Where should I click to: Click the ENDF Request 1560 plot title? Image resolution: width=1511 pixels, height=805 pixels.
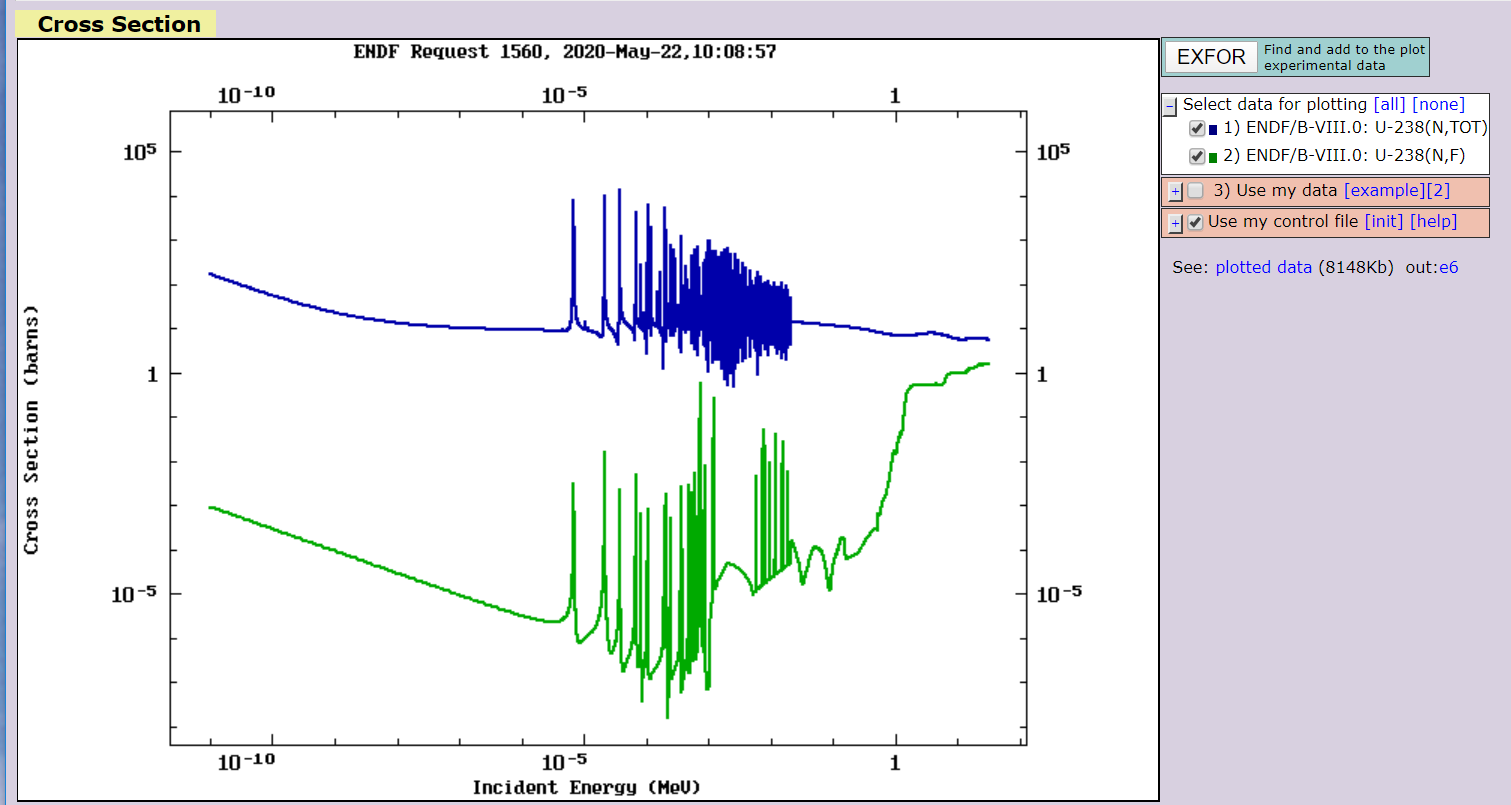565,51
